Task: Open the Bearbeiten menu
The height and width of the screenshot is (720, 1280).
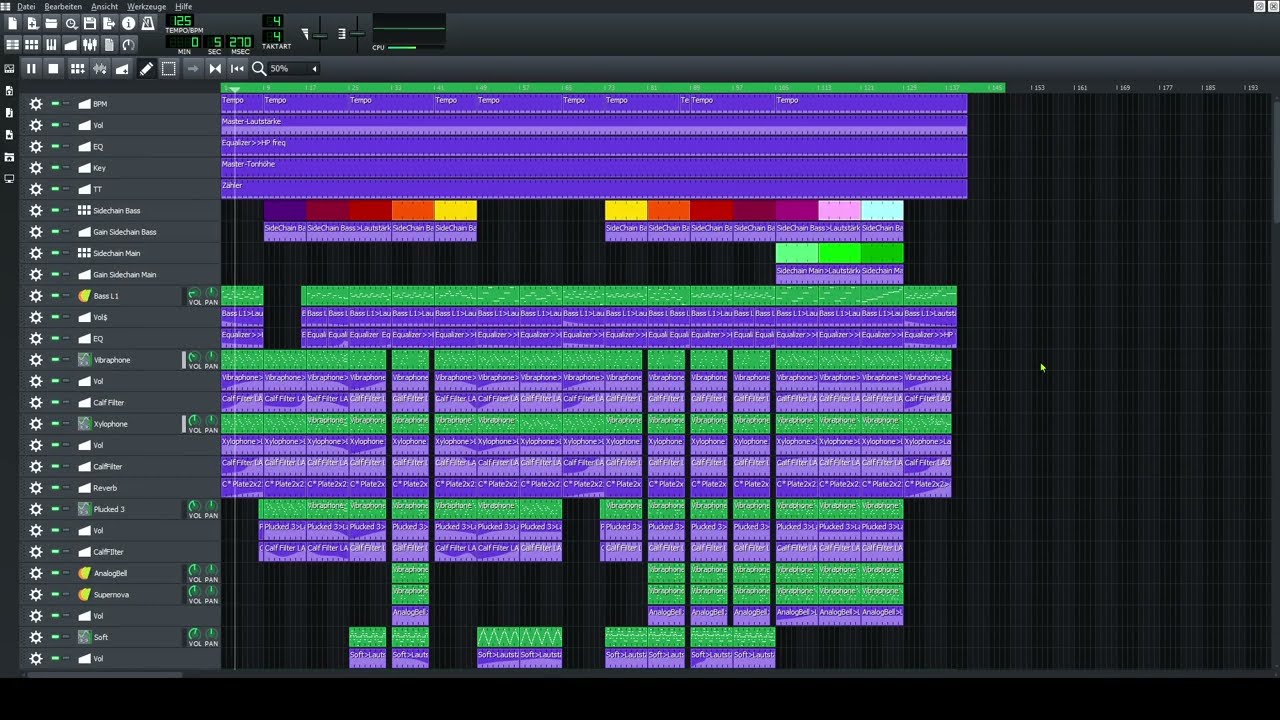Action: tap(63, 6)
